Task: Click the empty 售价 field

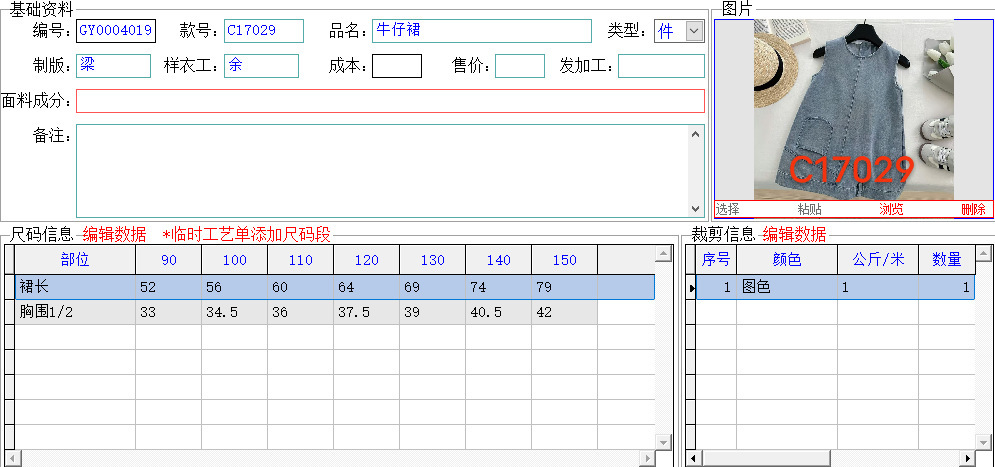Action: [520, 66]
